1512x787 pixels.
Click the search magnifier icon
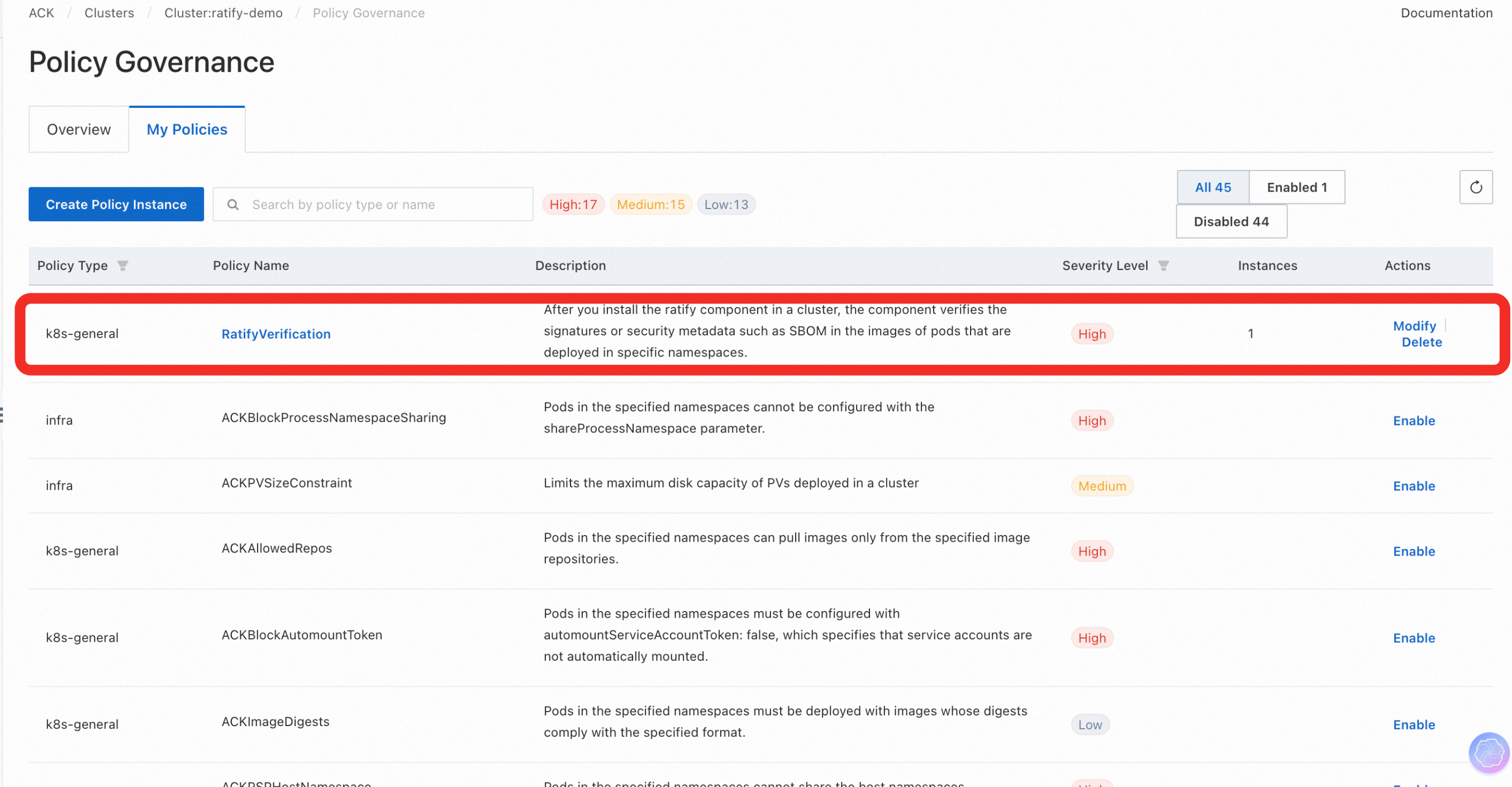232,204
